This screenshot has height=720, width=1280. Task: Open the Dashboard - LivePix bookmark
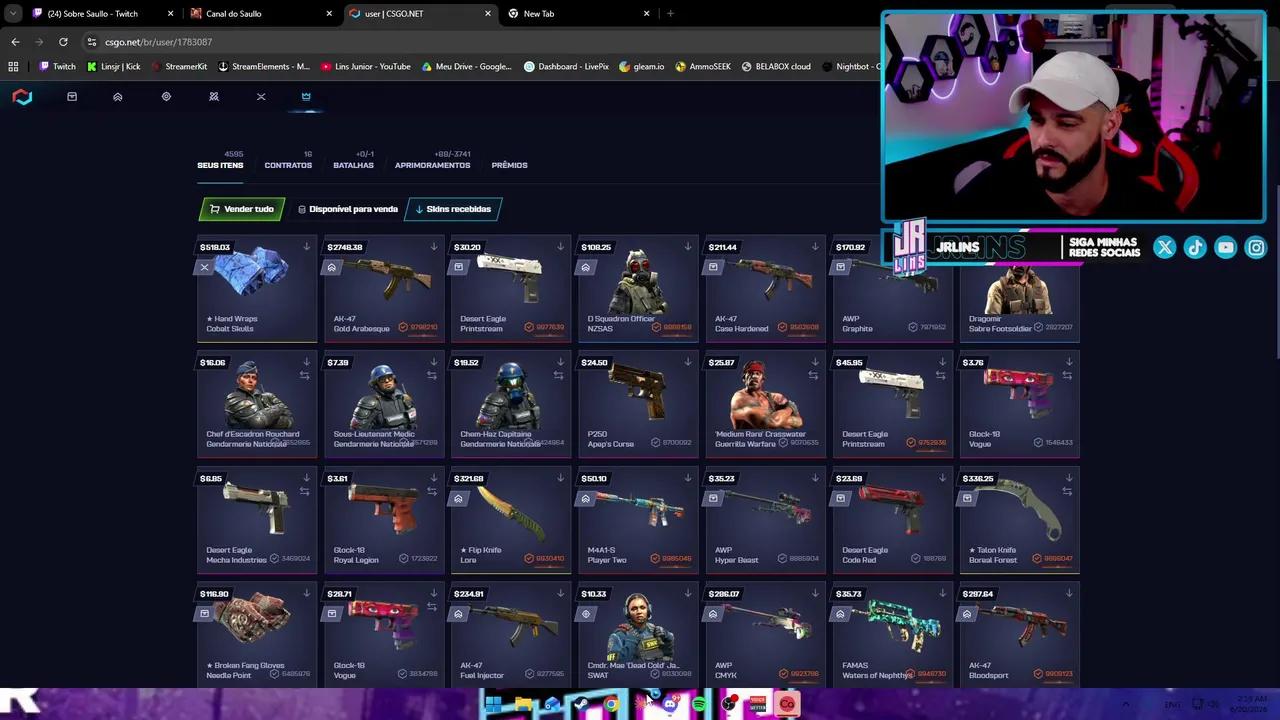tap(567, 67)
